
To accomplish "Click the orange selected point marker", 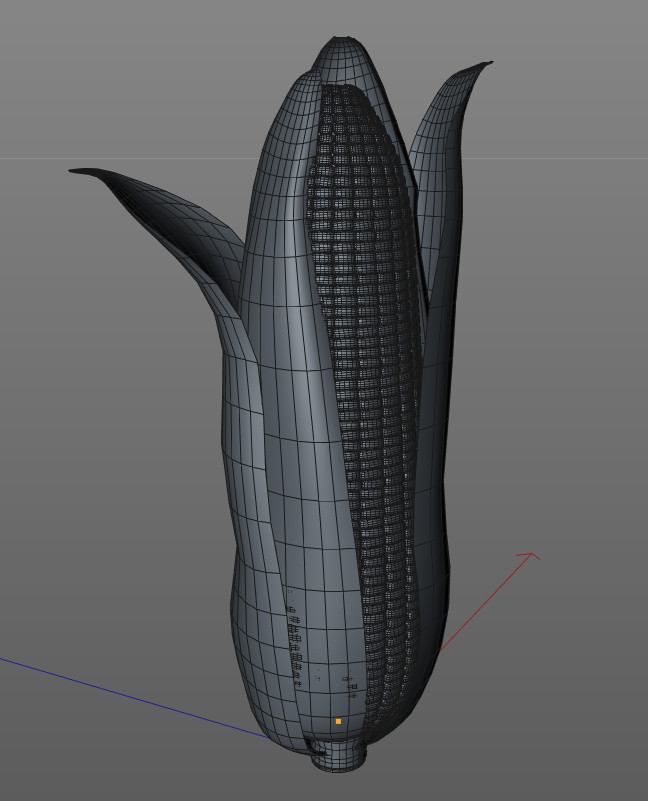I will pos(338,721).
